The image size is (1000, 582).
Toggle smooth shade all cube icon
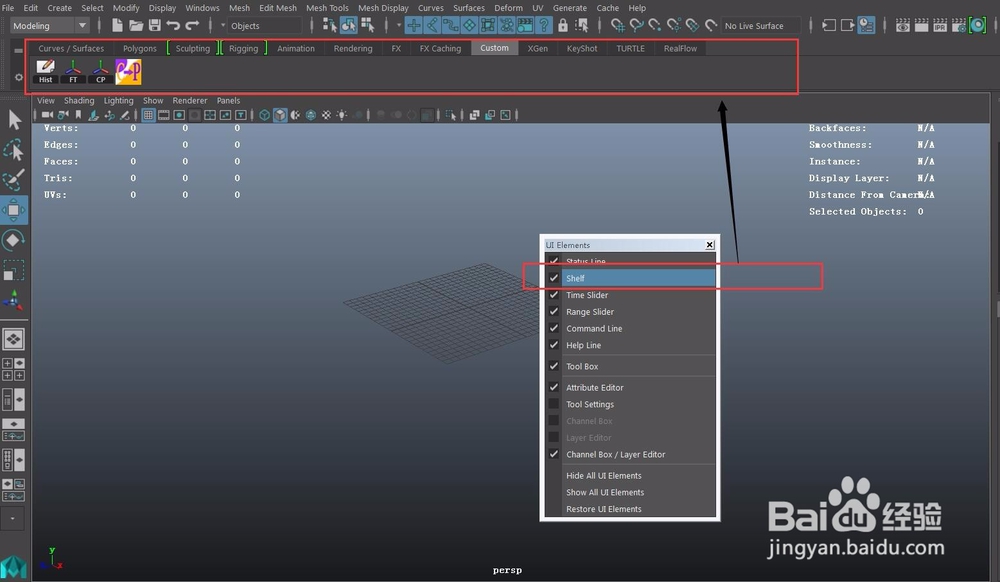(280, 115)
